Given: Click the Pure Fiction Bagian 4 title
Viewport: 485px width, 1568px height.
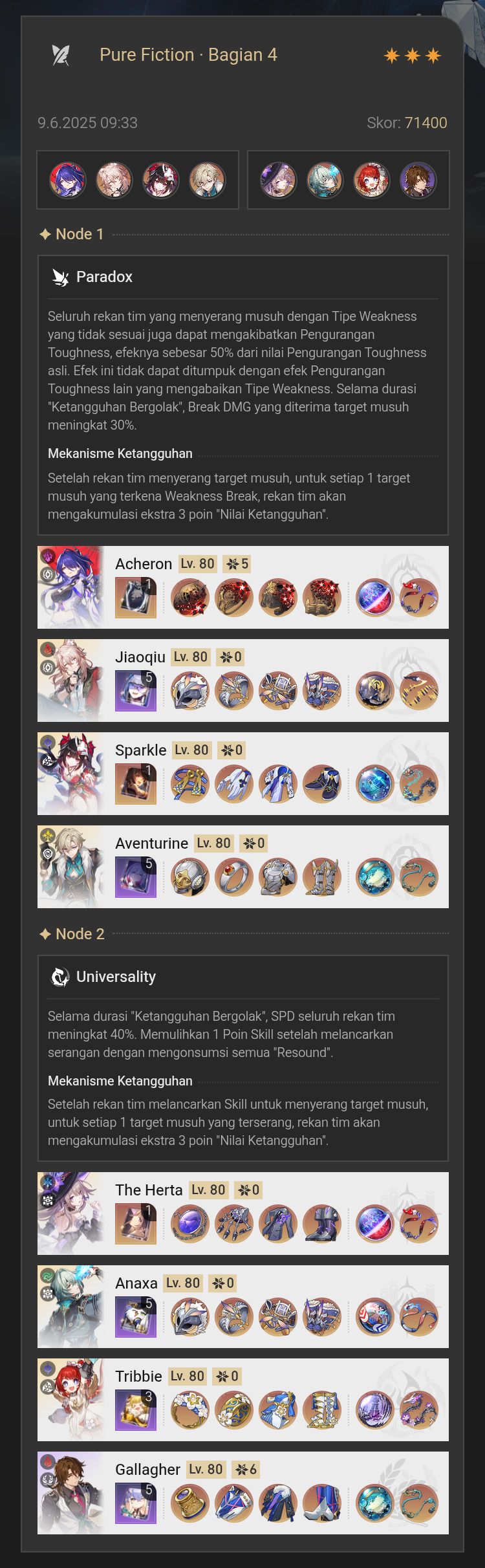Looking at the screenshot, I should (x=188, y=55).
